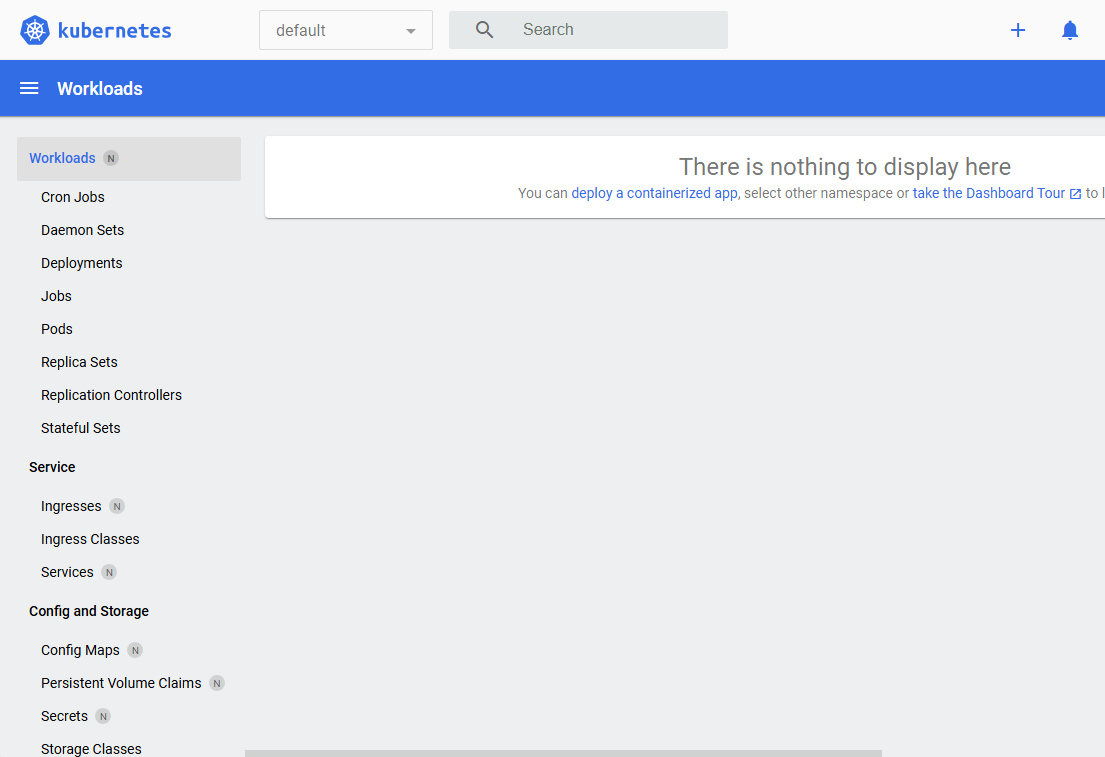Open the 'take the Dashboard Tour' link
Image resolution: width=1105 pixels, height=757 pixels.
989,194
